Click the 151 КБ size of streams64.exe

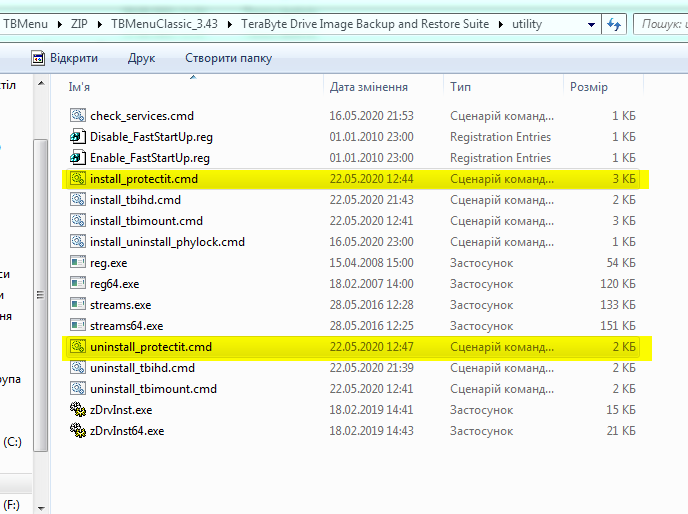(618, 326)
